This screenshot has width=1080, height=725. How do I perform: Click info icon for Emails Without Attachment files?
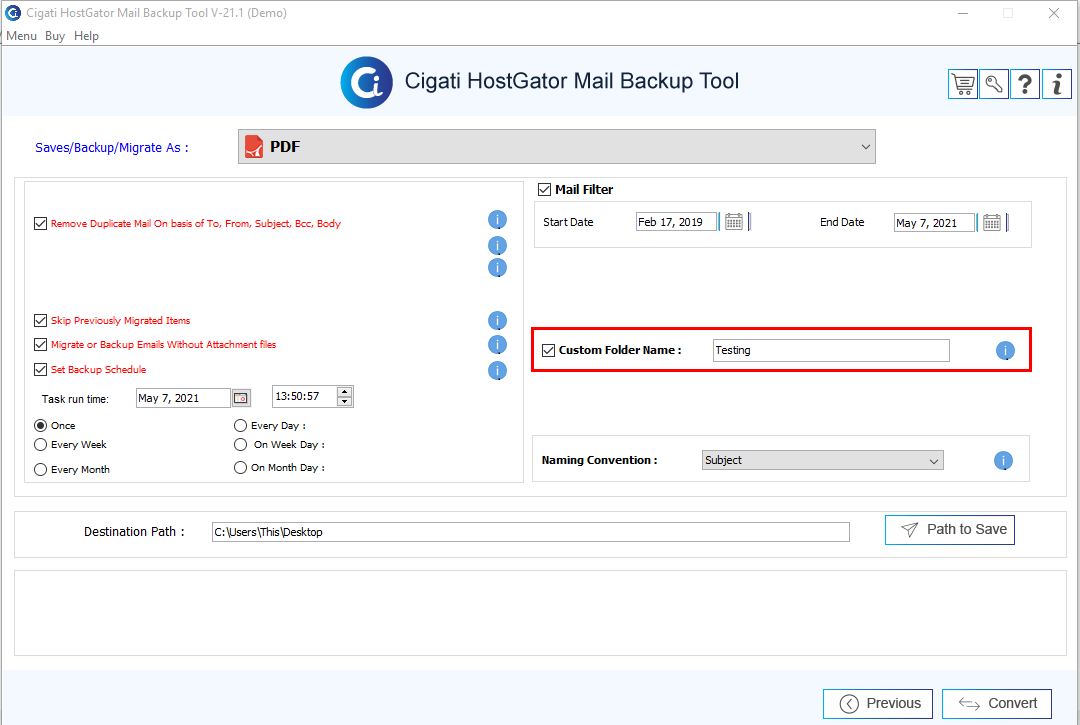(497, 344)
